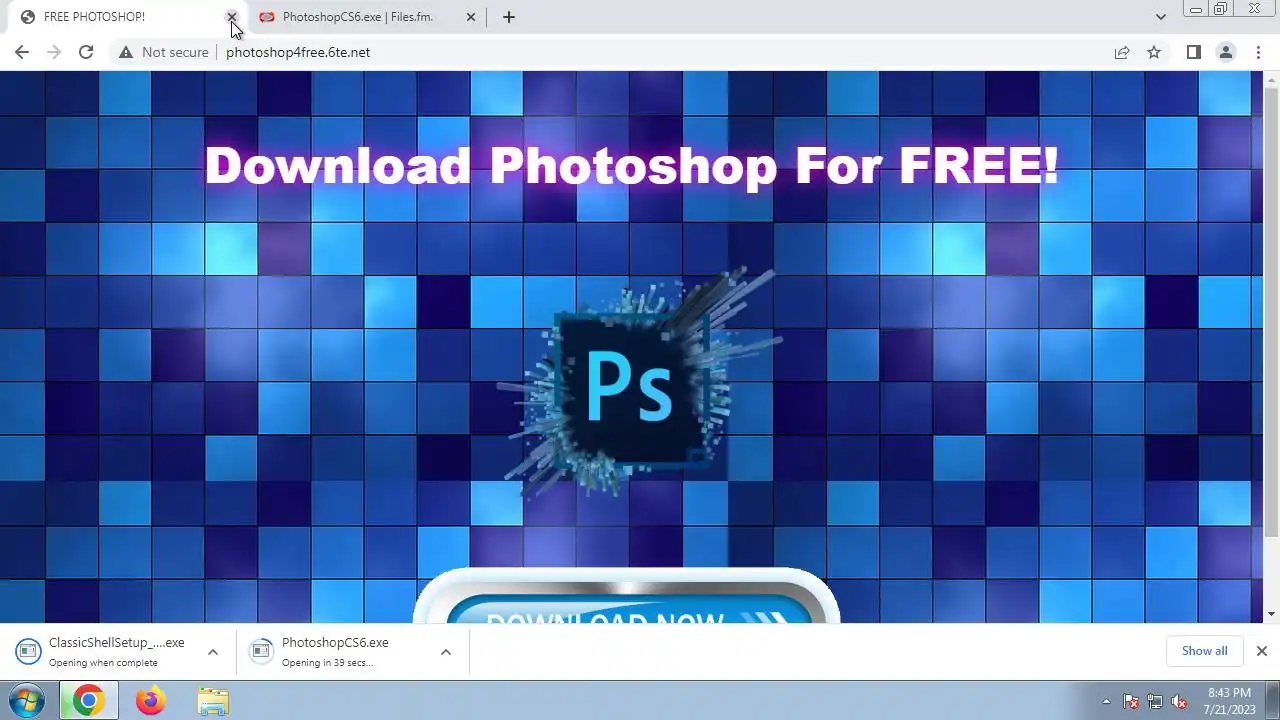Click the scrollbar down arrow
The height and width of the screenshot is (720, 1280).
(x=1272, y=614)
